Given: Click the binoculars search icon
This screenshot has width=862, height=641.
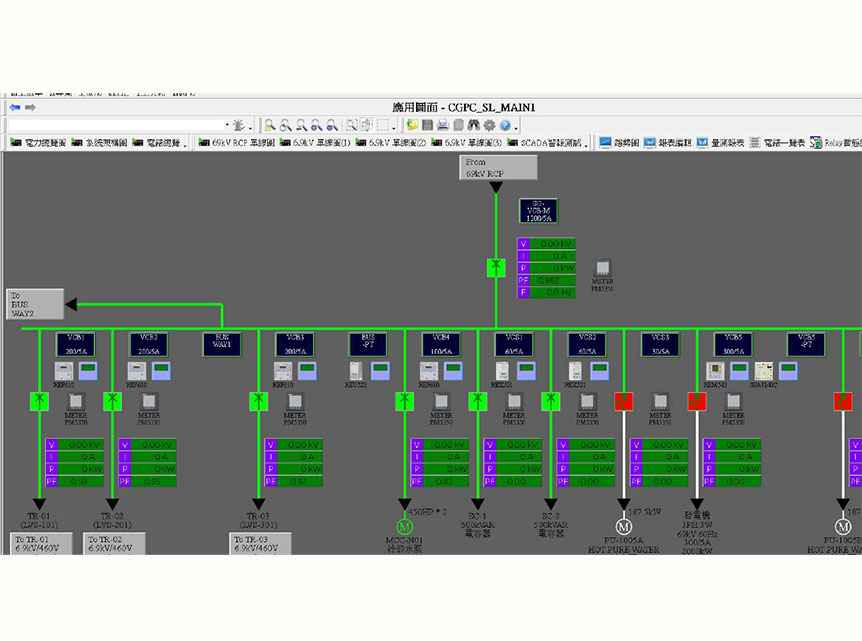Looking at the screenshot, I should (474, 125).
